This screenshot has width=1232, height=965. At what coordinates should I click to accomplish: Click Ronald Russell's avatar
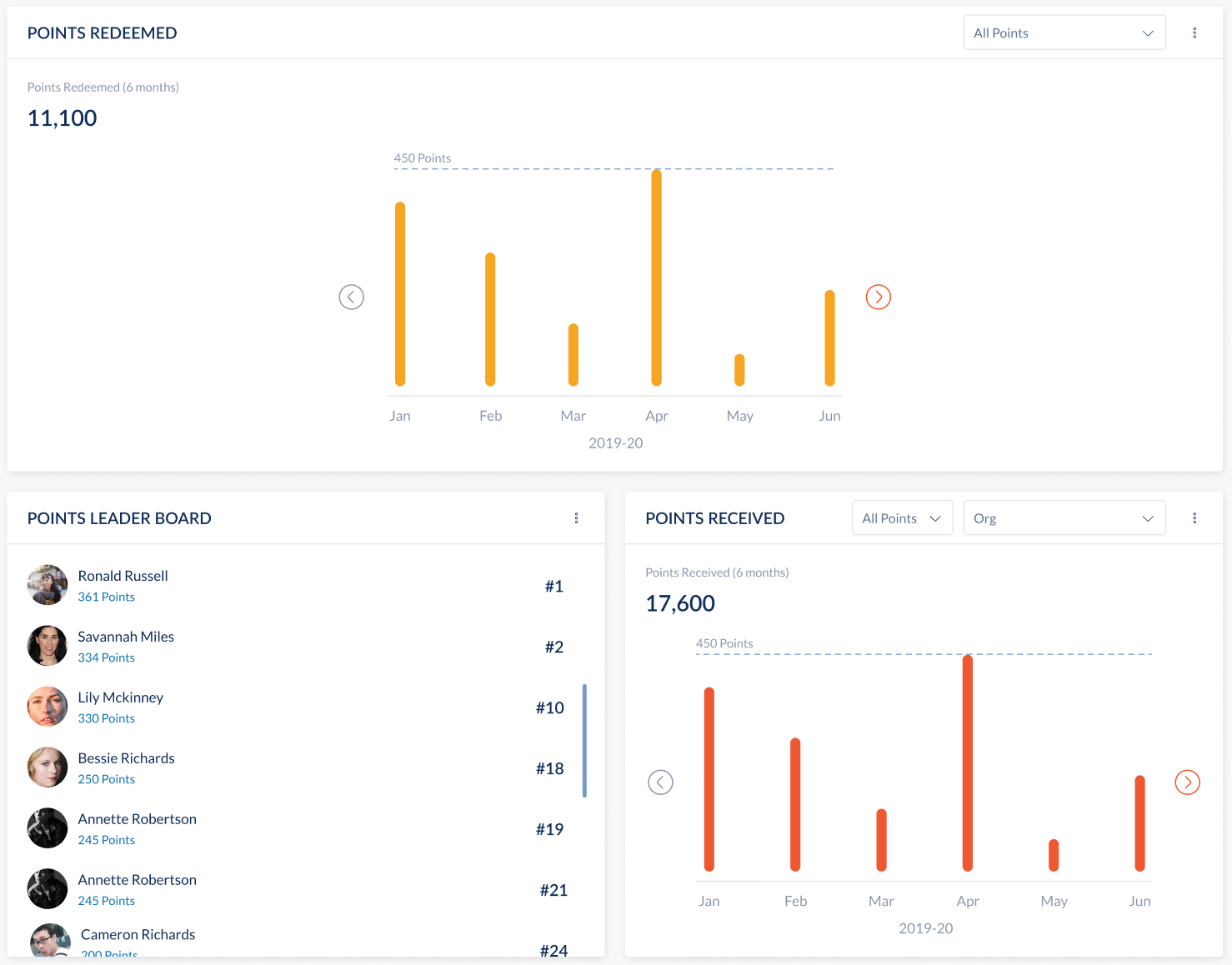click(48, 585)
